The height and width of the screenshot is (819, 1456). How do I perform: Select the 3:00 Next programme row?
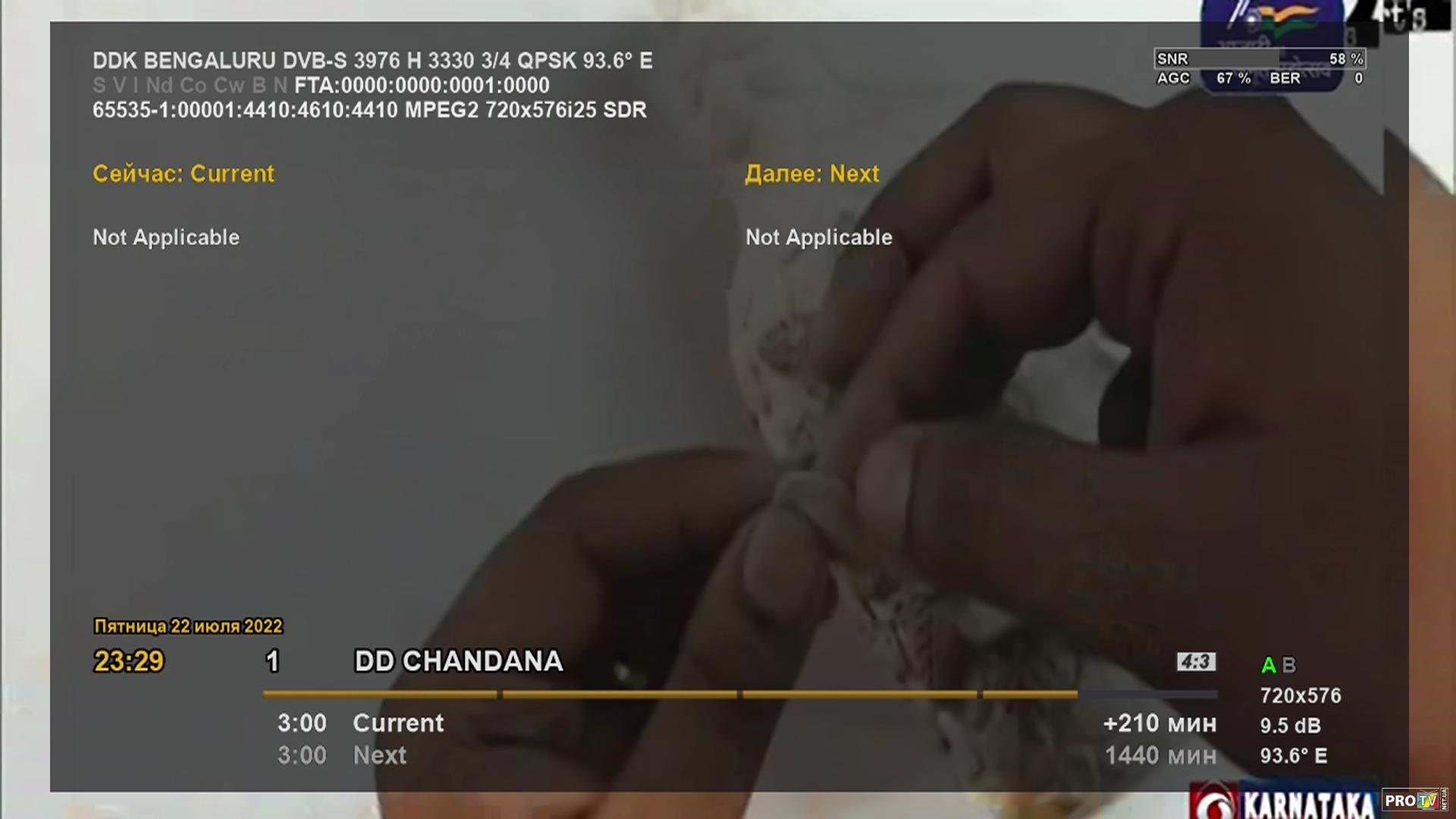(746, 755)
